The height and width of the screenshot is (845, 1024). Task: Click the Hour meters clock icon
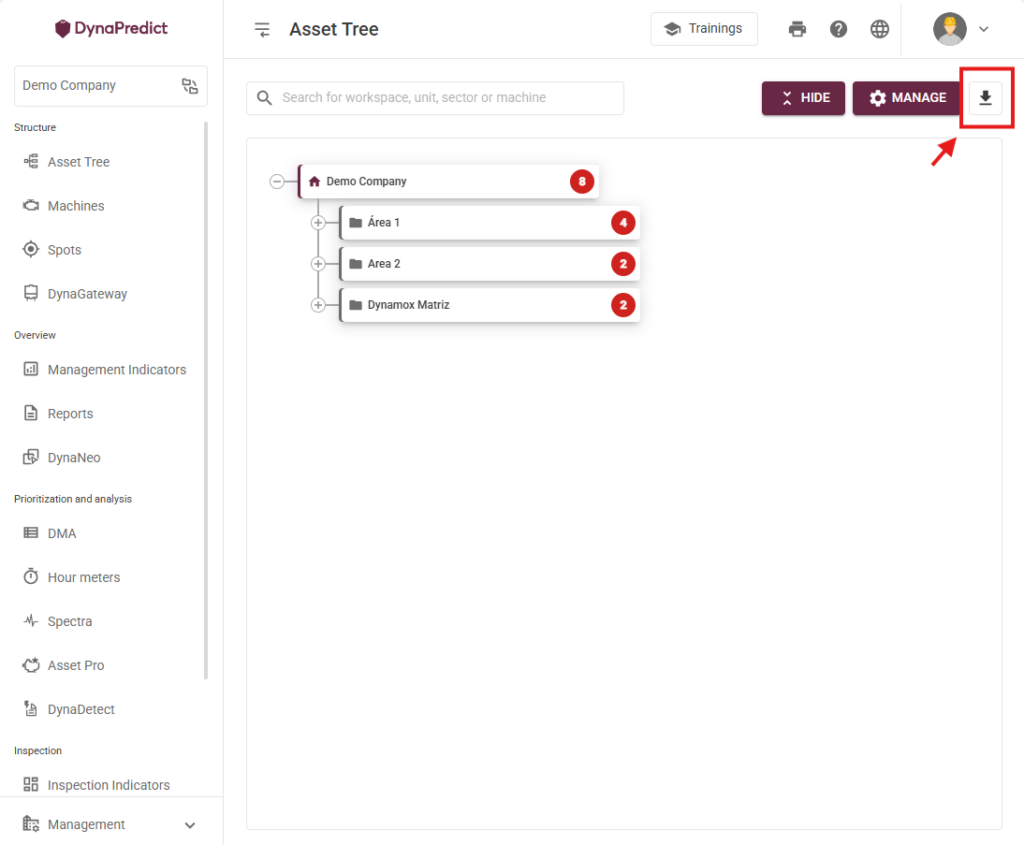point(31,577)
